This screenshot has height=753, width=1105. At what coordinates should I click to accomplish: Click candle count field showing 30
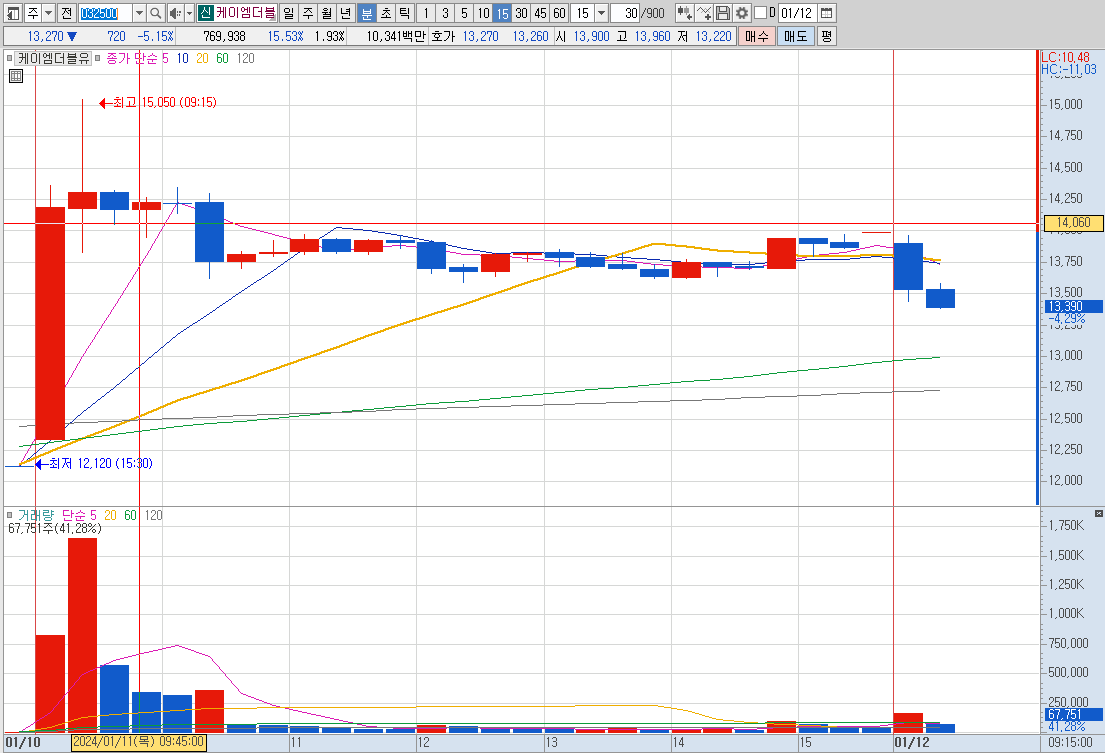[625, 13]
